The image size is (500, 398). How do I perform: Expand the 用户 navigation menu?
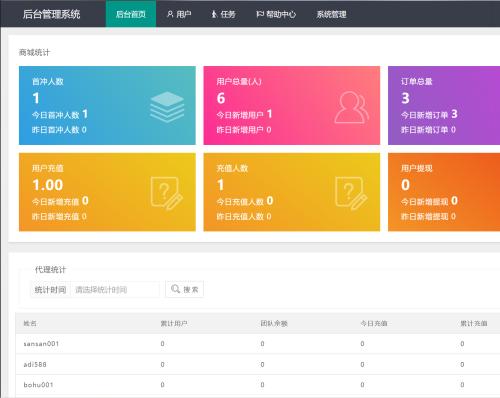pos(179,14)
